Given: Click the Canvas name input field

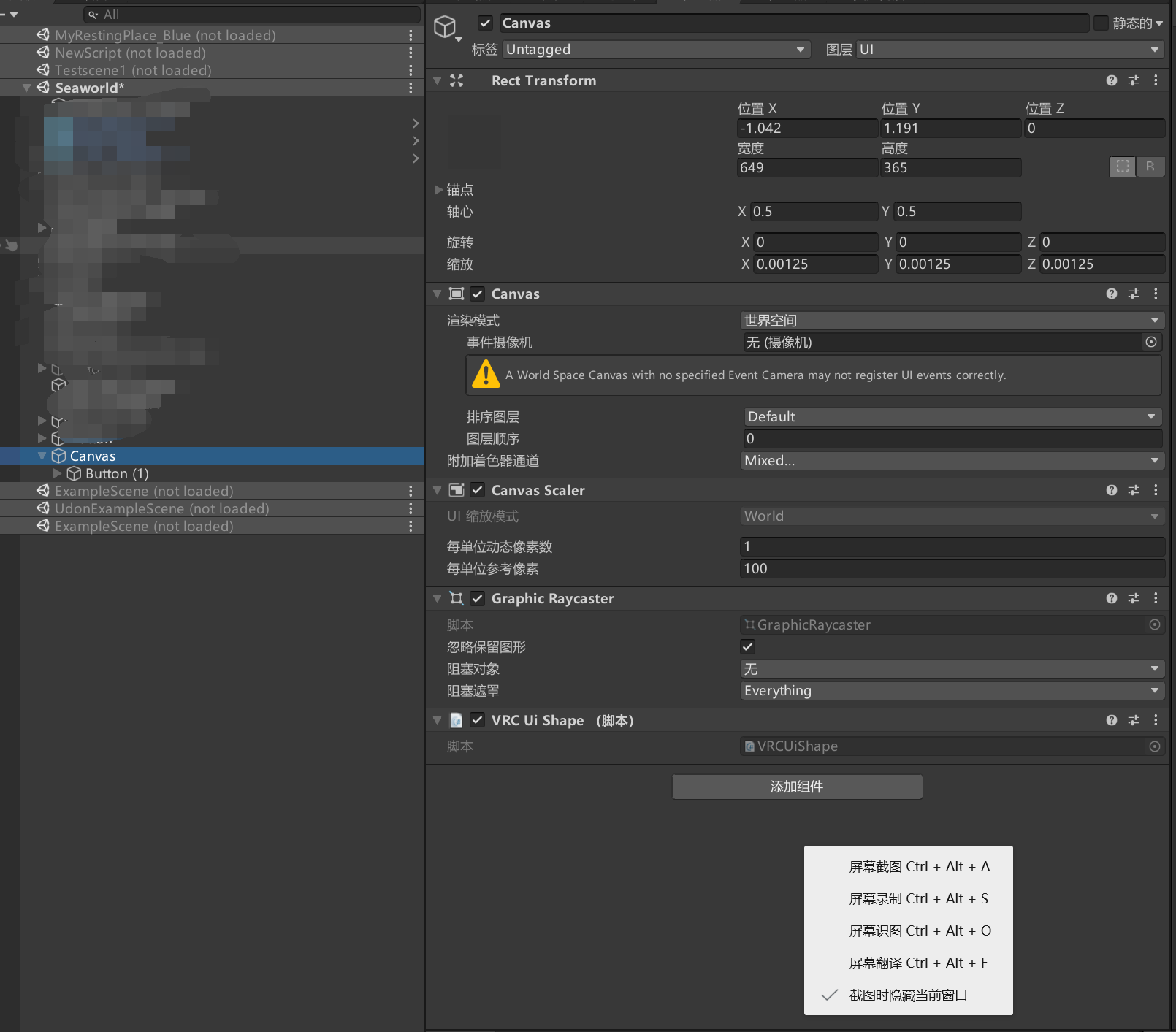Looking at the screenshot, I should point(794,23).
